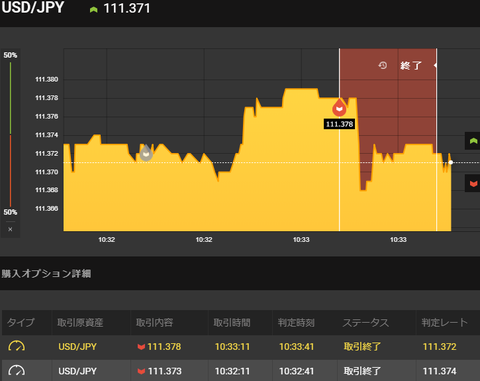
Task: Click the 購入オプション詳細 section heading
Action: tap(46, 274)
